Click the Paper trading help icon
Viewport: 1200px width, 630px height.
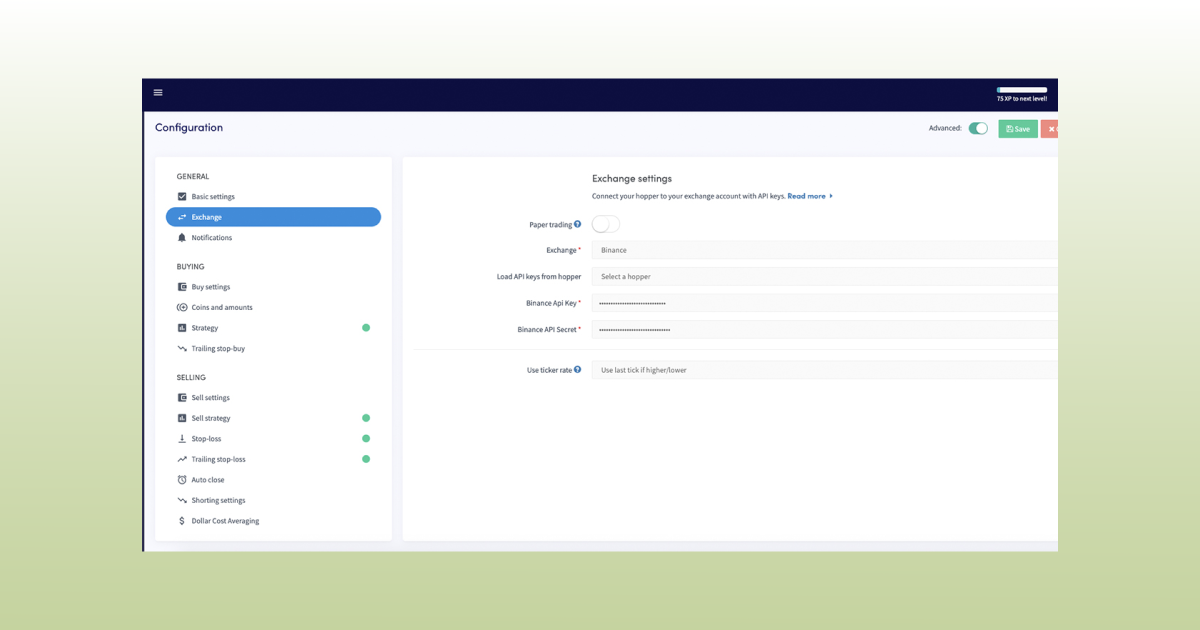[x=580, y=224]
